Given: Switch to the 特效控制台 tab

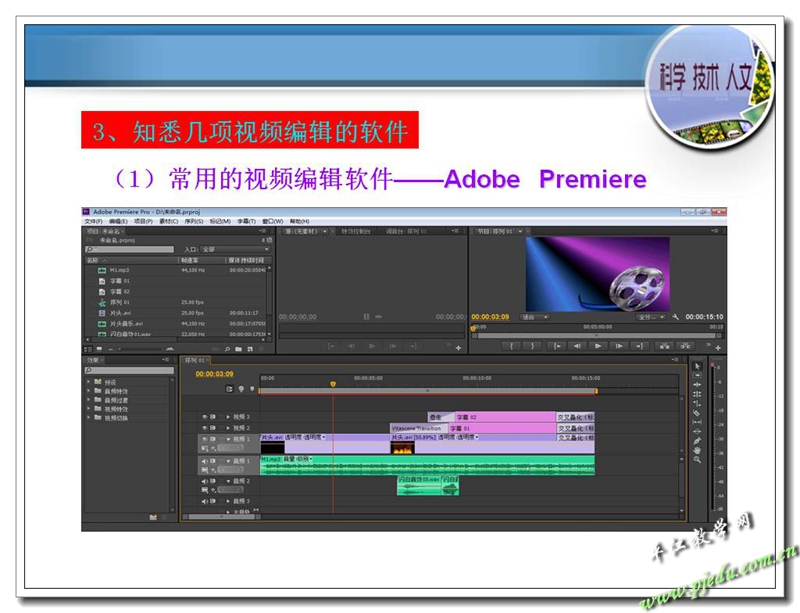Looking at the screenshot, I should point(356,232).
